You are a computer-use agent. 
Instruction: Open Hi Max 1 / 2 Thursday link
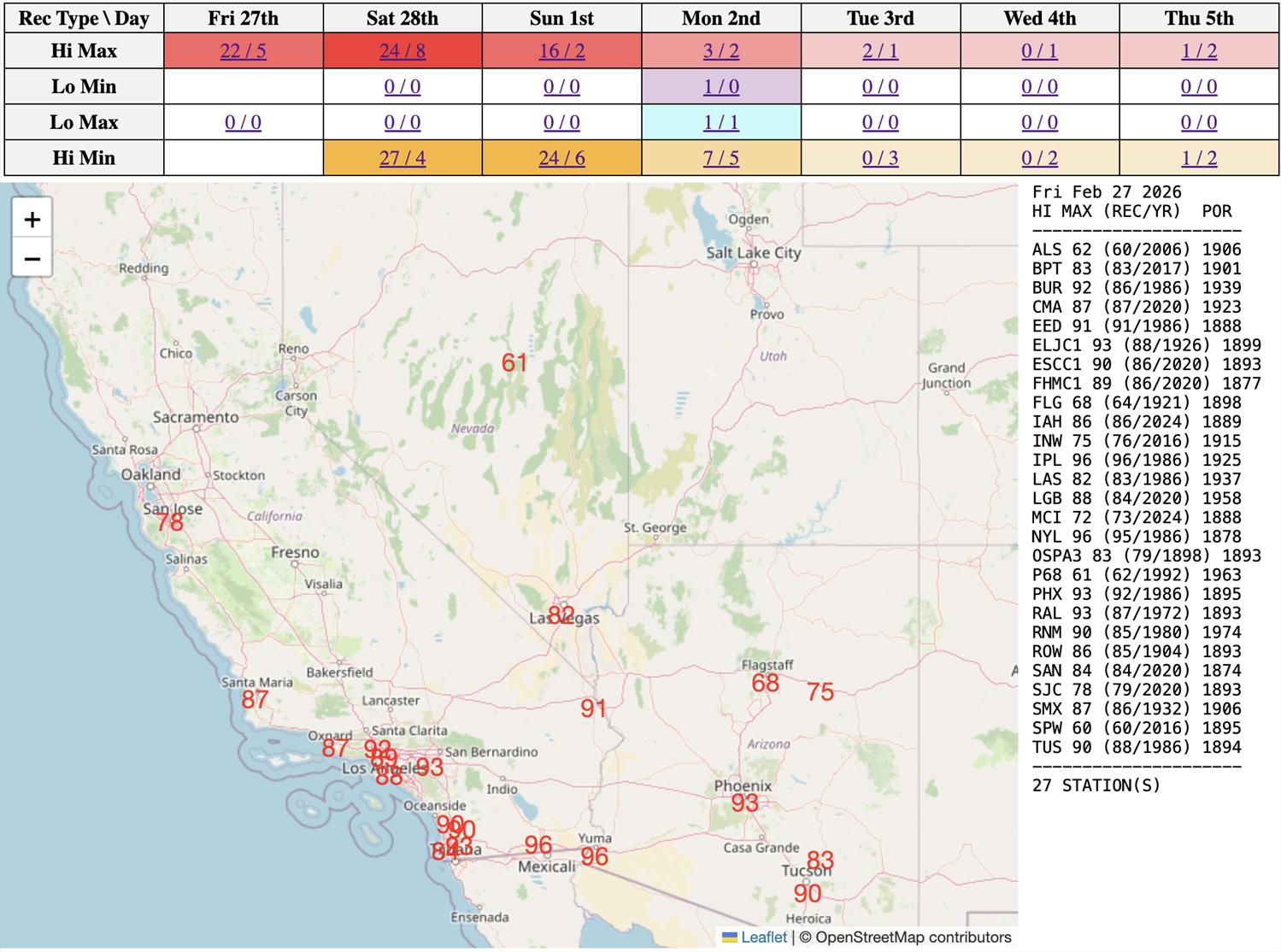[1199, 51]
